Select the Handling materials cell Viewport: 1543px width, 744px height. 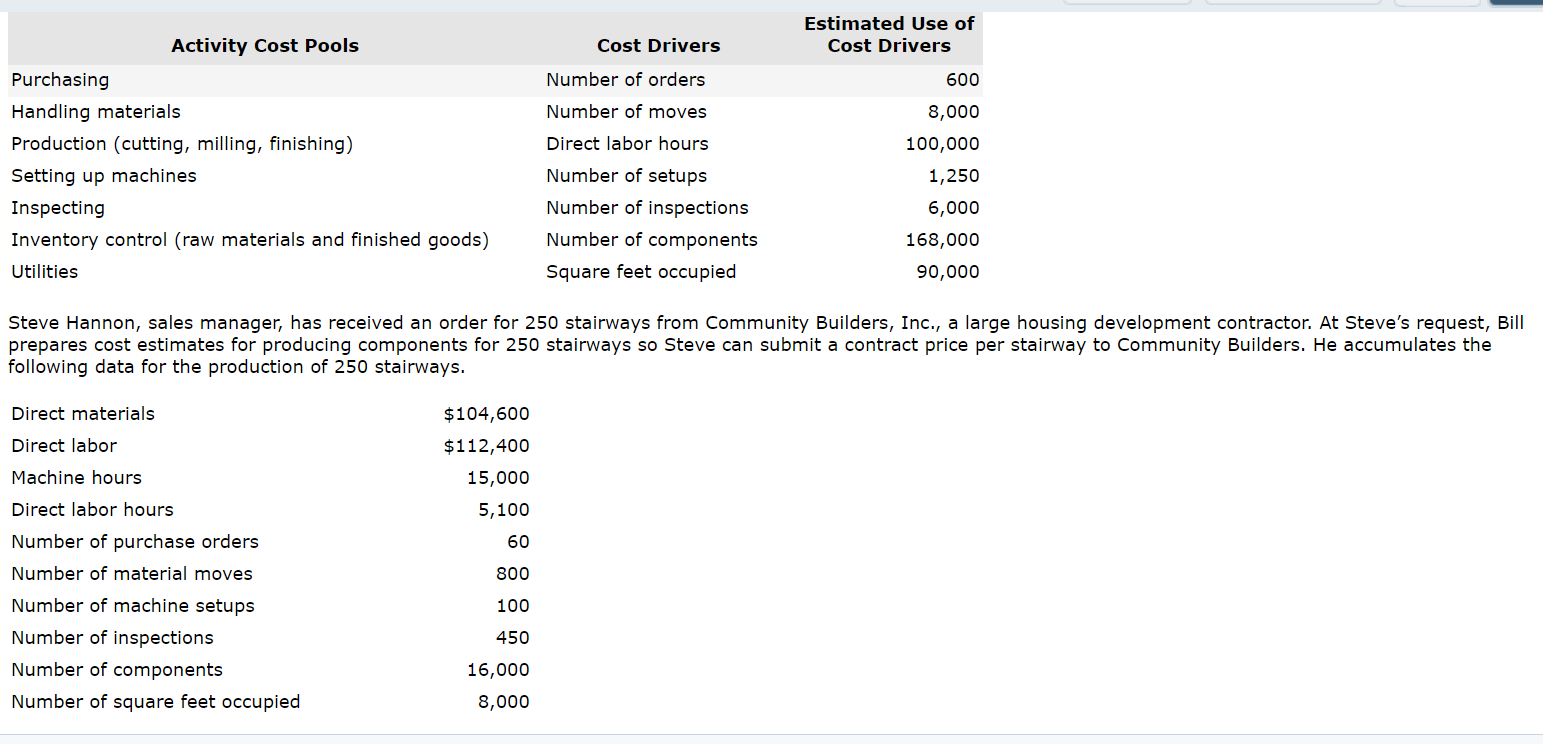[x=96, y=111]
